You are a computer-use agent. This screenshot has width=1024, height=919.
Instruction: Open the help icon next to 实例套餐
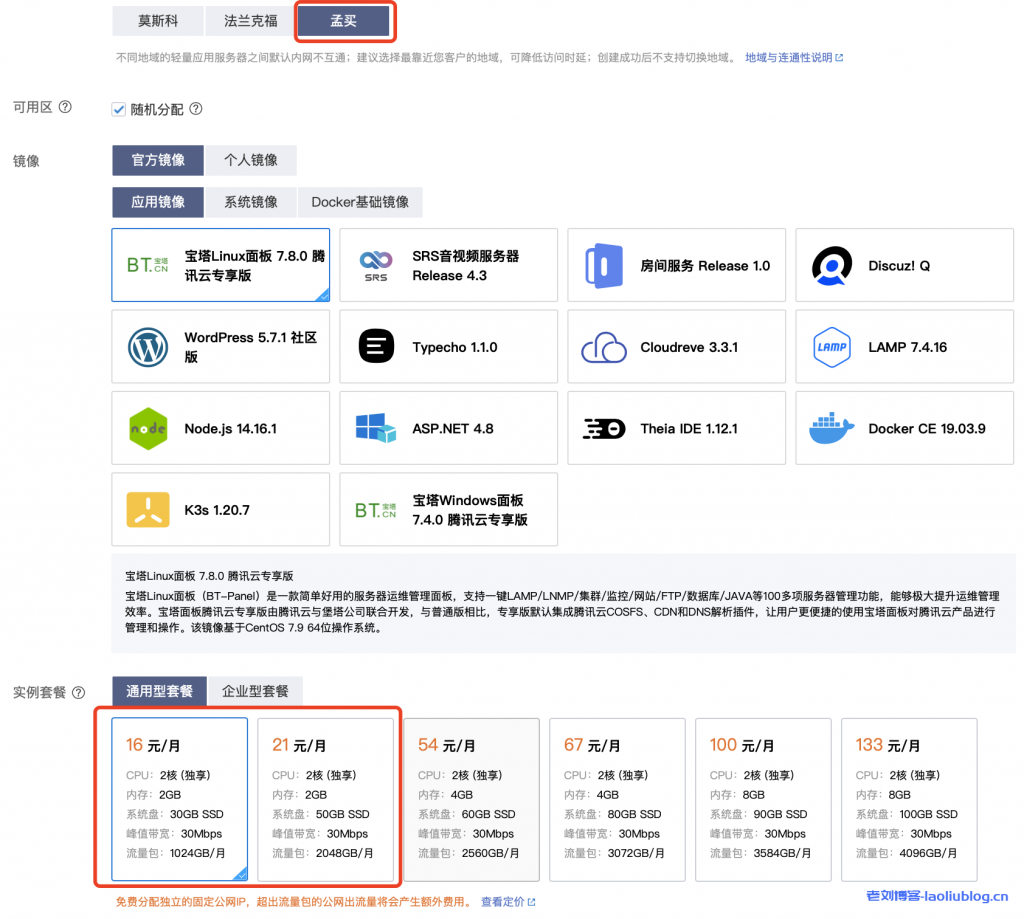tap(78, 692)
